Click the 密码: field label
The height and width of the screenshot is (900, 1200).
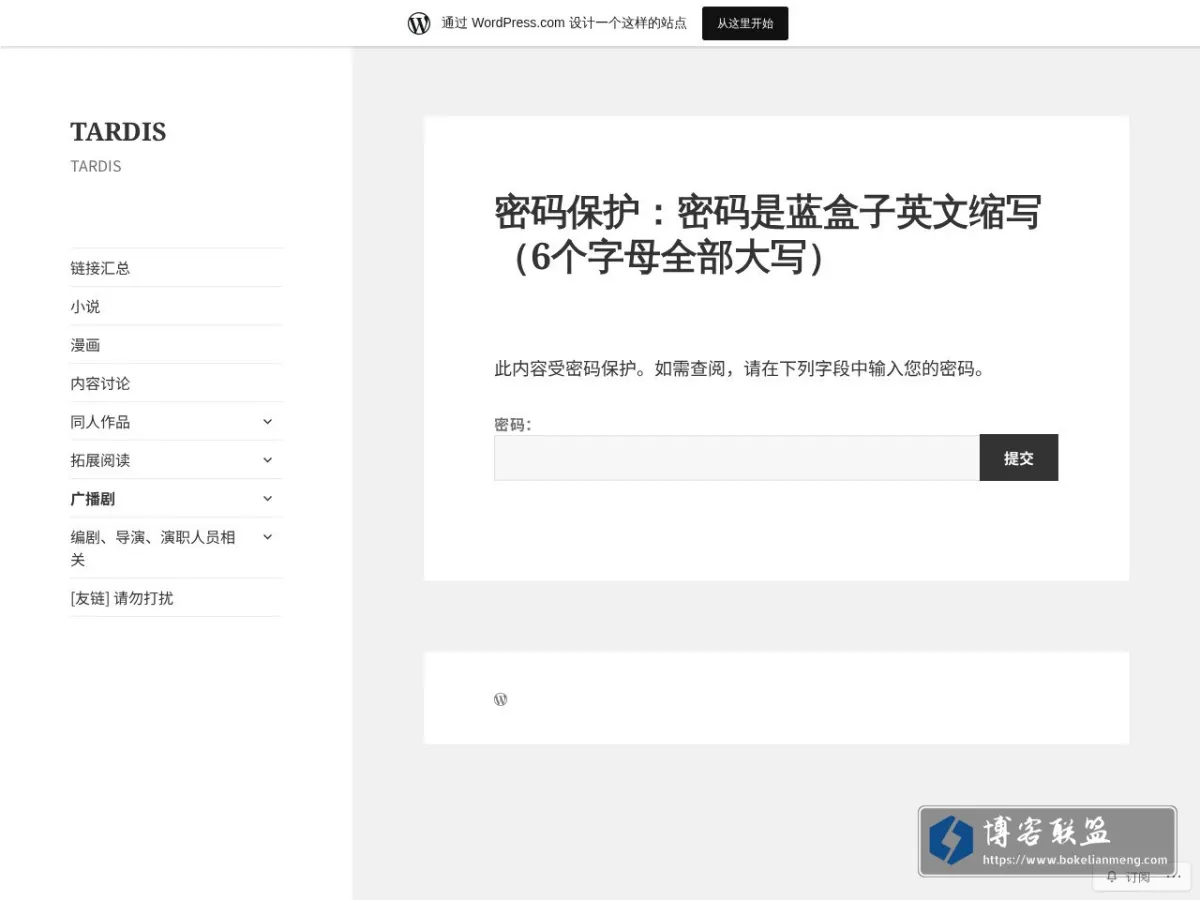click(x=513, y=424)
